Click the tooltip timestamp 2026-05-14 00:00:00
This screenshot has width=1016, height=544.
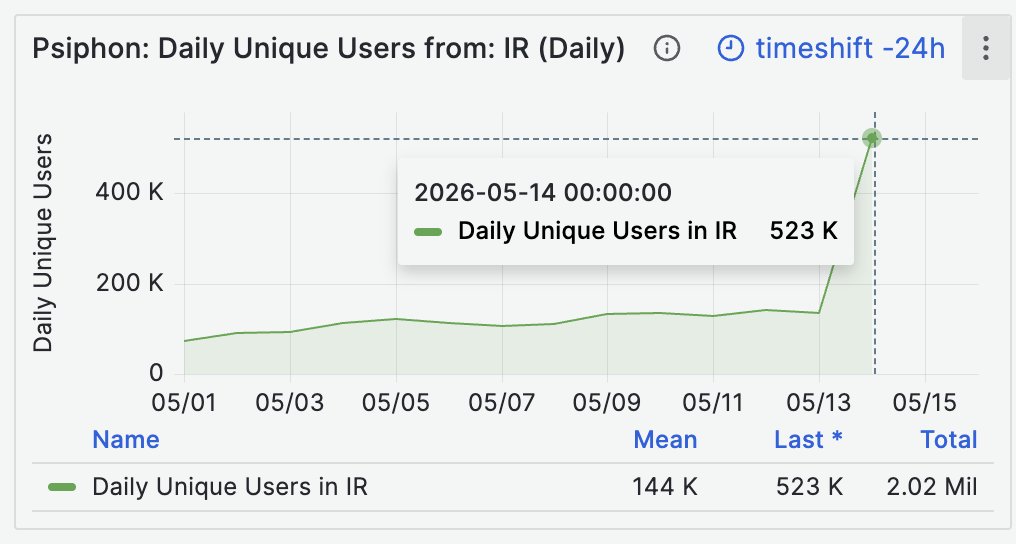[543, 193]
